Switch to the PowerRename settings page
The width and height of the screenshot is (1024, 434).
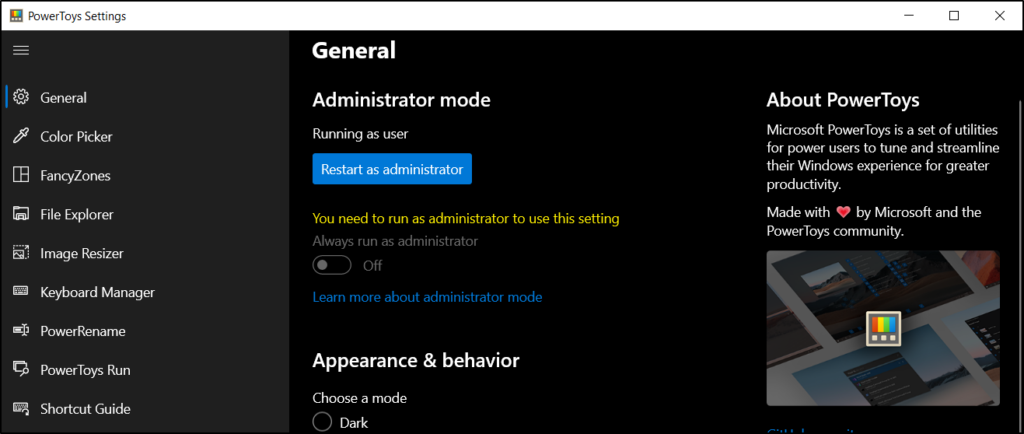82,331
